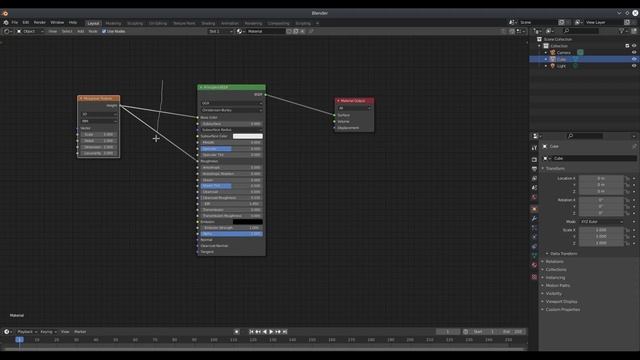Open the Particles properties tab

click(534, 228)
